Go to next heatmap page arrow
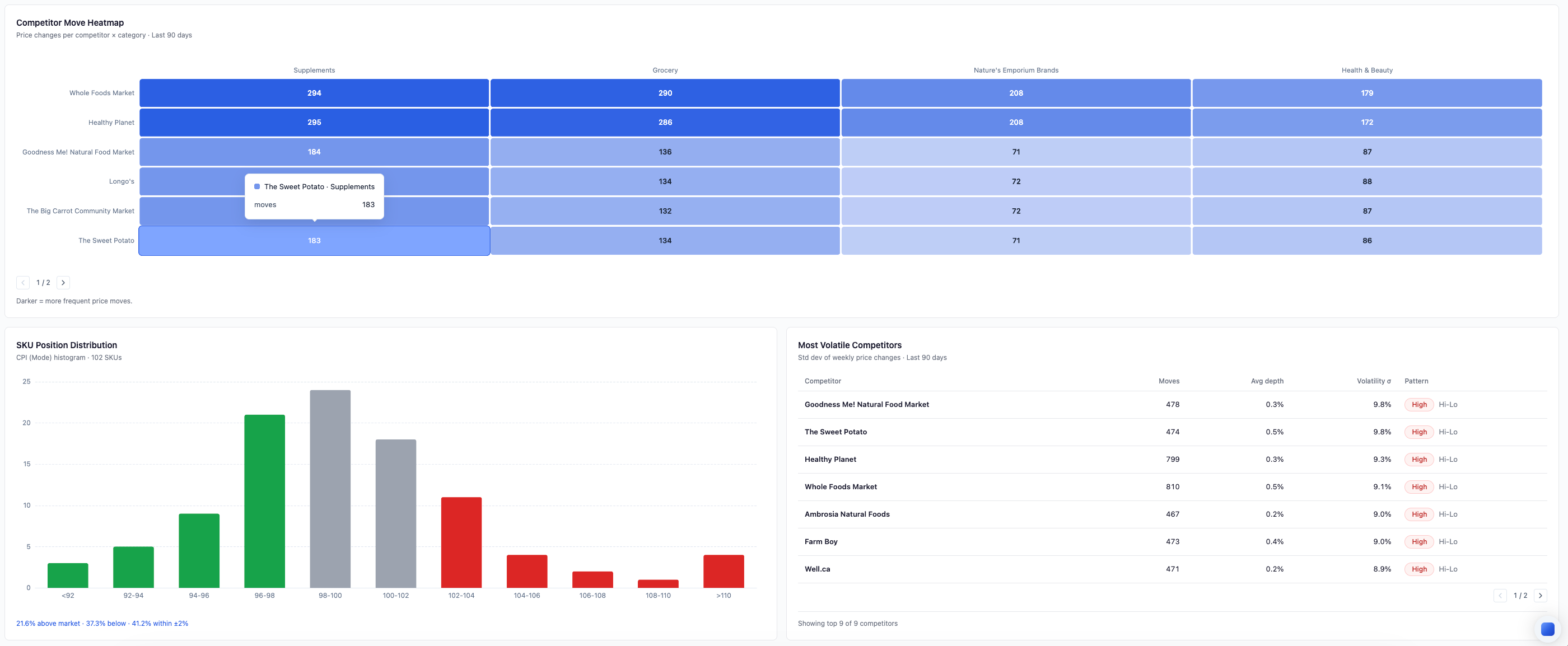 tap(63, 282)
